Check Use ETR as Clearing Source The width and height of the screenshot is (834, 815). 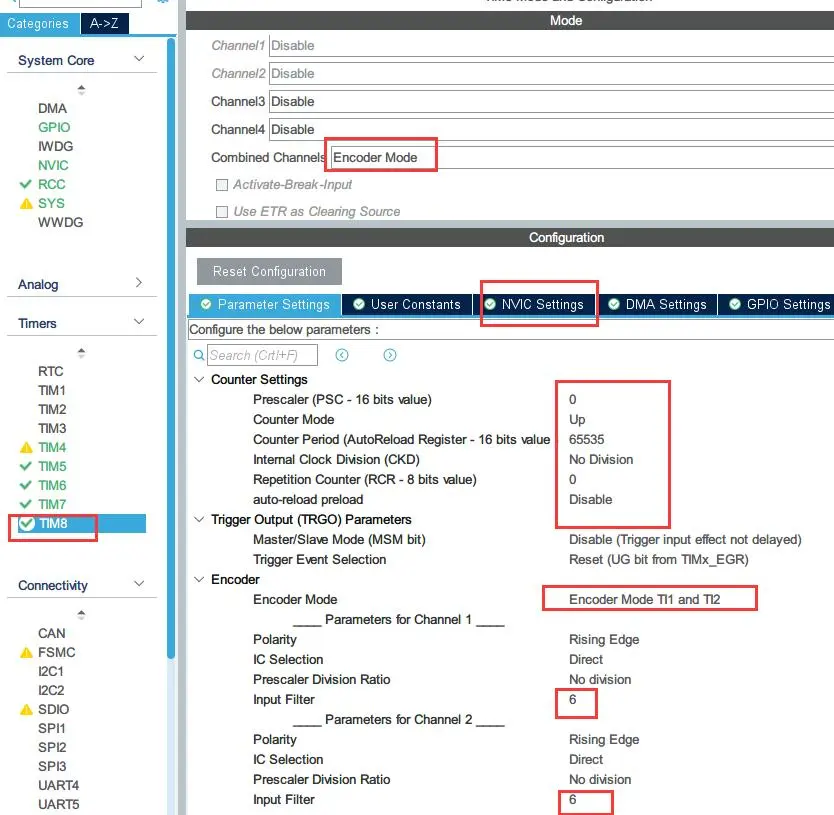pos(222,212)
